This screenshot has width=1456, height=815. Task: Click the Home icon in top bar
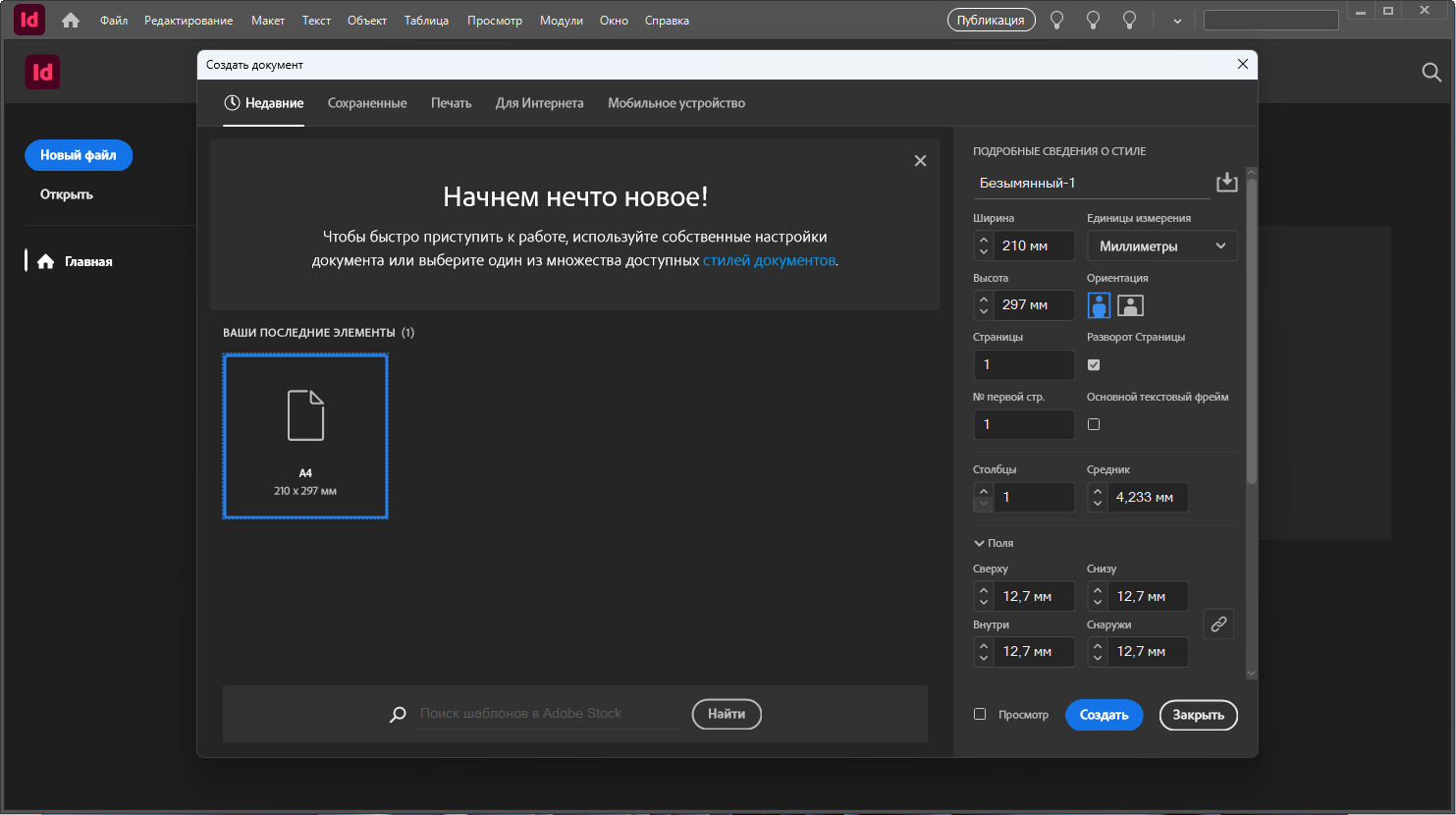71,21
